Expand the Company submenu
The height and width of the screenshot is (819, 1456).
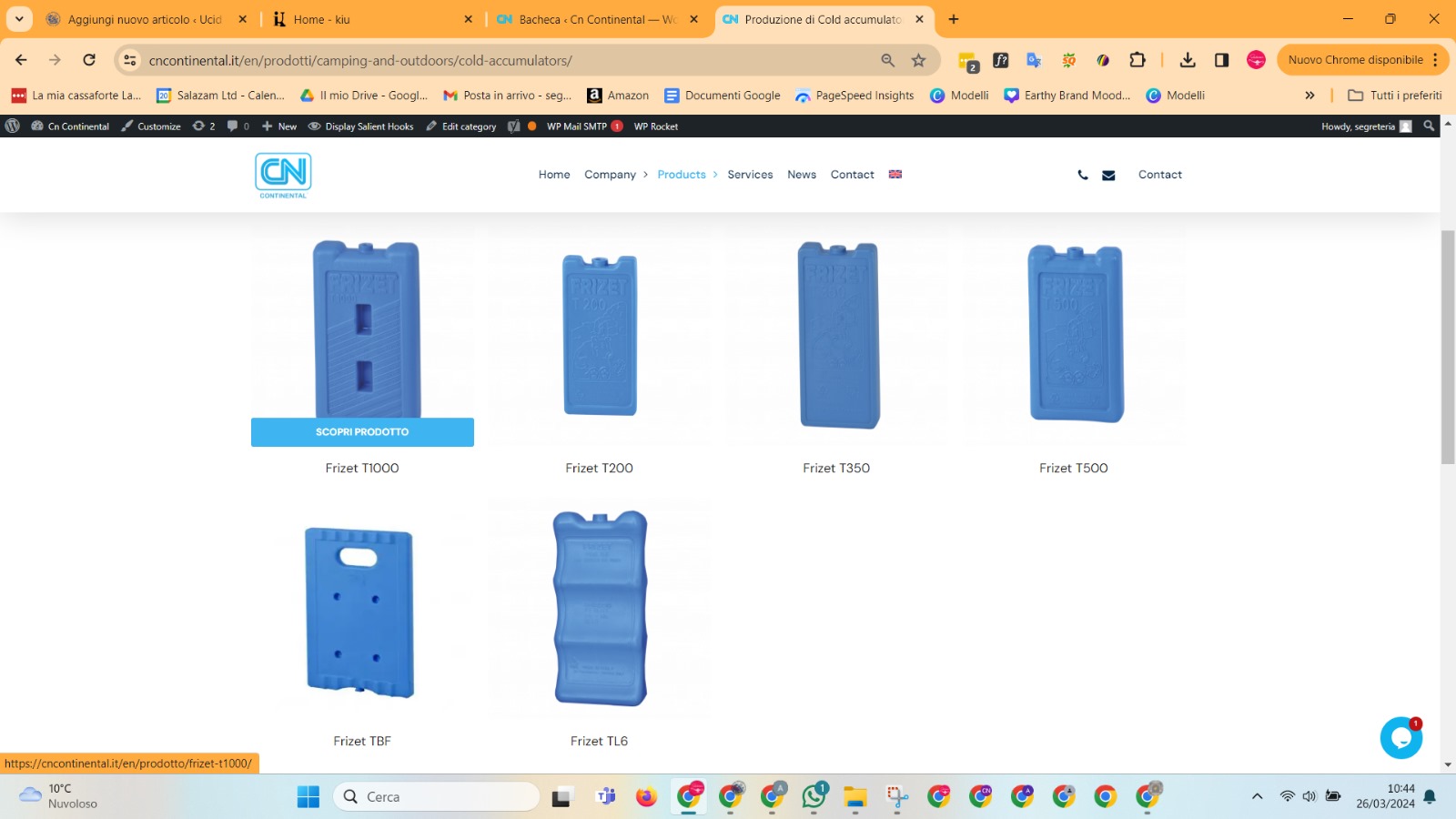646,175
